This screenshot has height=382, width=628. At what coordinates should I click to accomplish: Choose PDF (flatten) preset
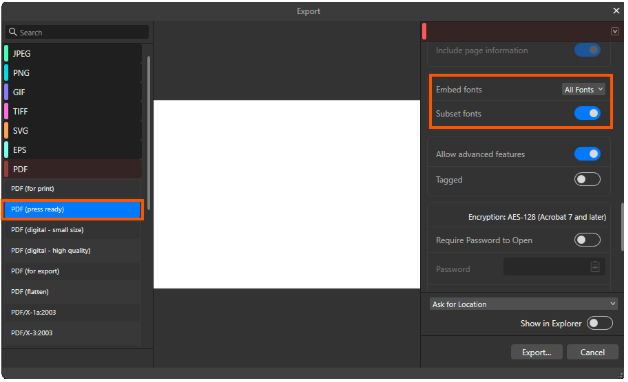click(x=73, y=292)
